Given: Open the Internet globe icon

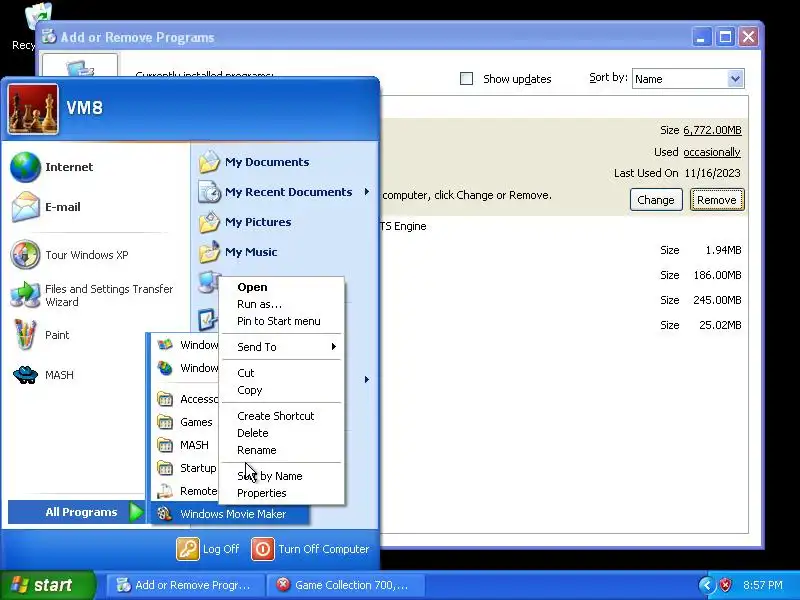Looking at the screenshot, I should pos(25,167).
